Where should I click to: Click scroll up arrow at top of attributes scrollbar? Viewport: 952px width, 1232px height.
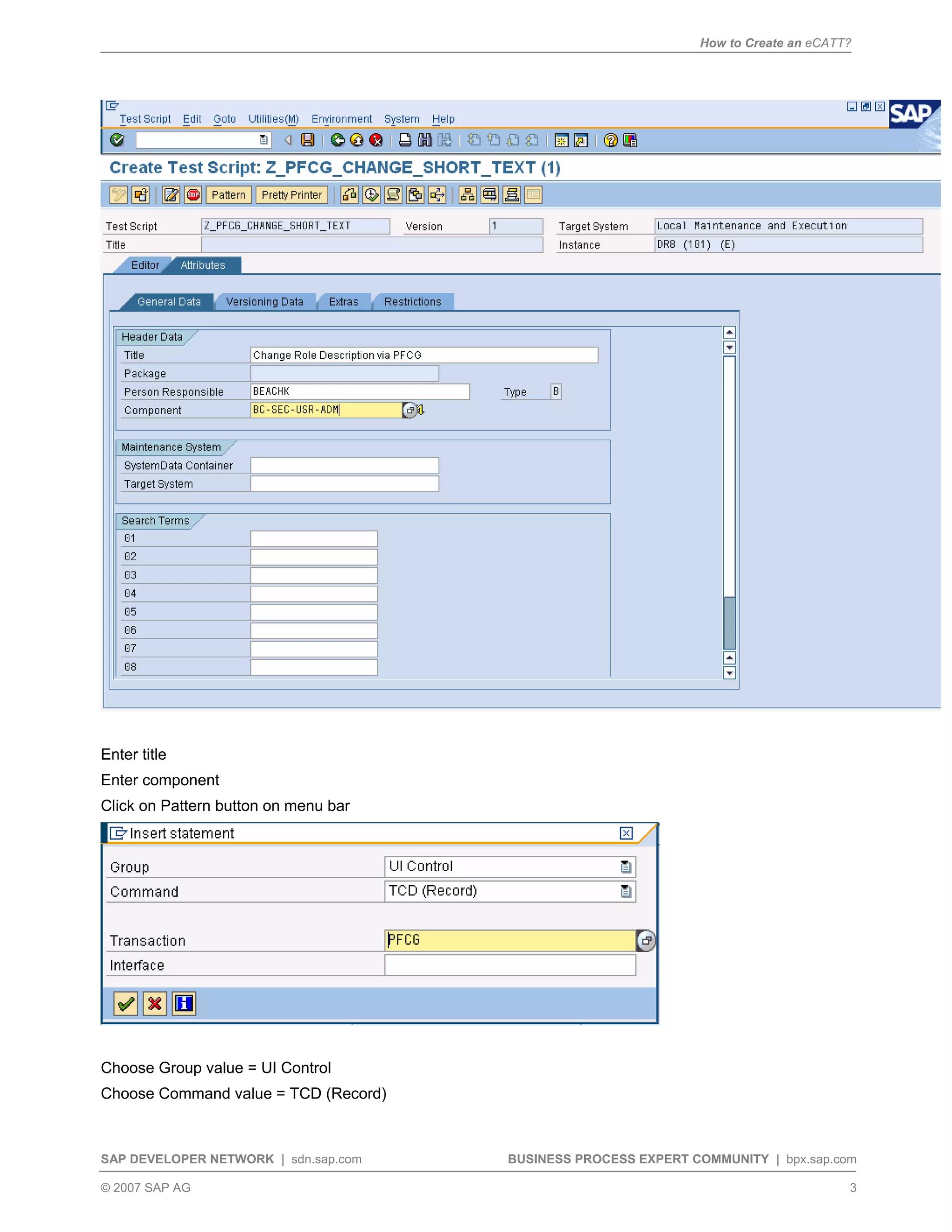[x=729, y=332]
